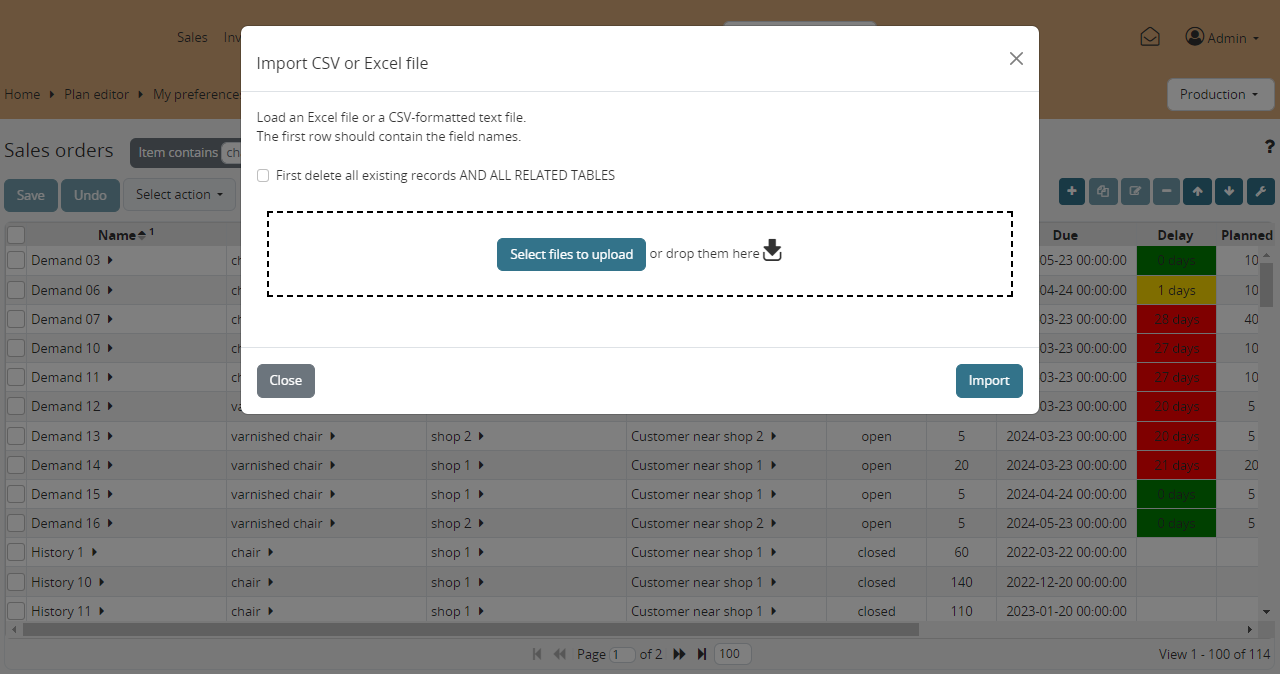The width and height of the screenshot is (1280, 674).
Task: Select the copy selected records icon
Action: 1103,191
